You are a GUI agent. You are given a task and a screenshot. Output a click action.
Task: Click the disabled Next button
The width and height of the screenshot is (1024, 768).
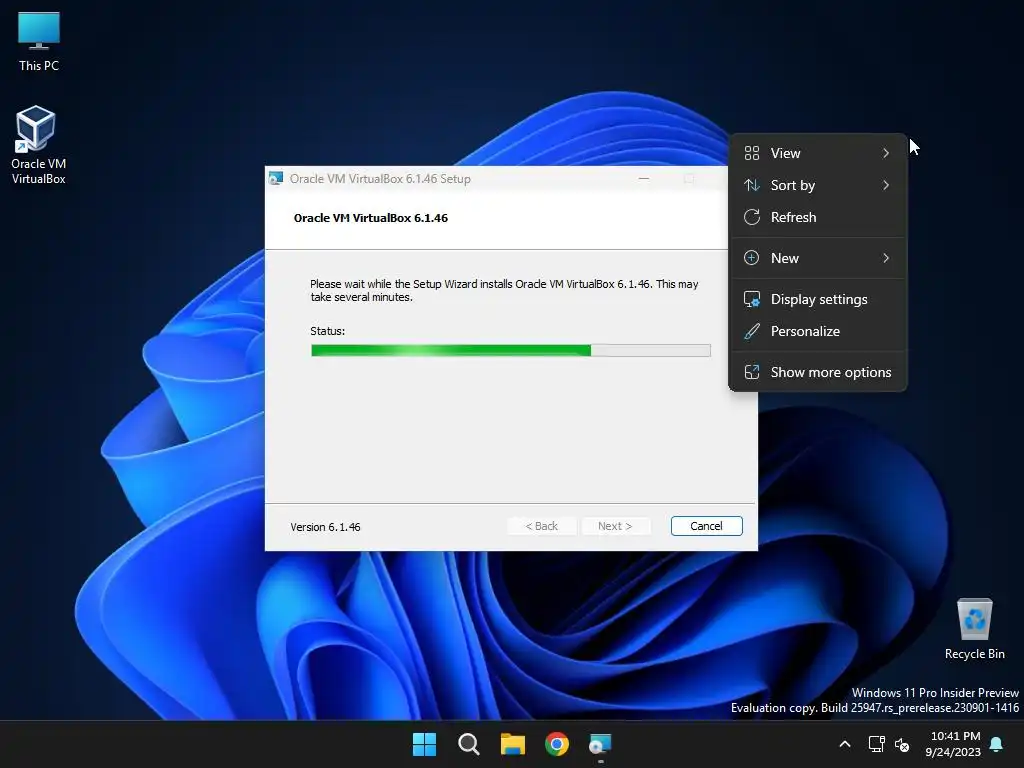point(615,526)
